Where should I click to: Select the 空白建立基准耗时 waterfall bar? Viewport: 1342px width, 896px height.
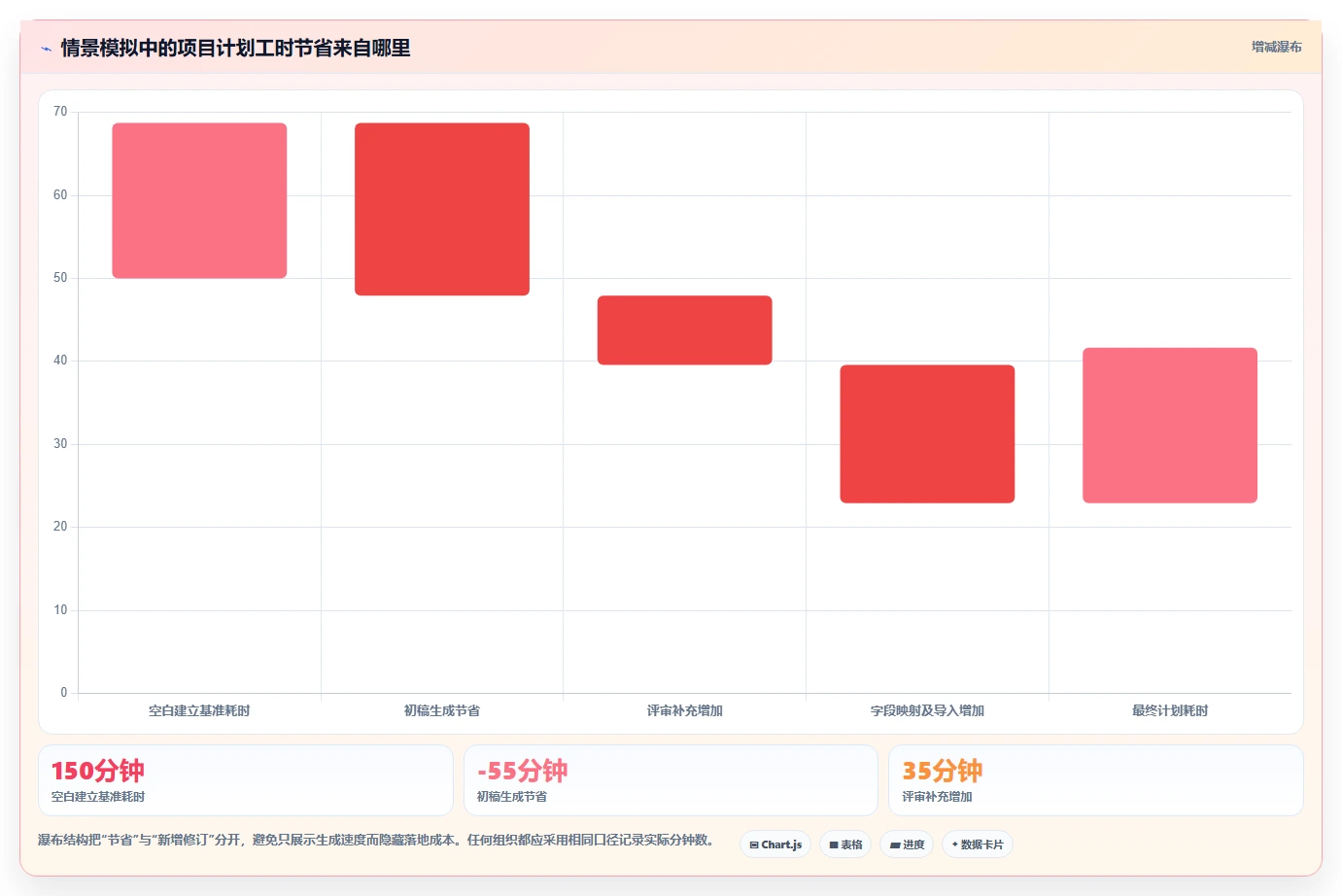[x=199, y=200]
